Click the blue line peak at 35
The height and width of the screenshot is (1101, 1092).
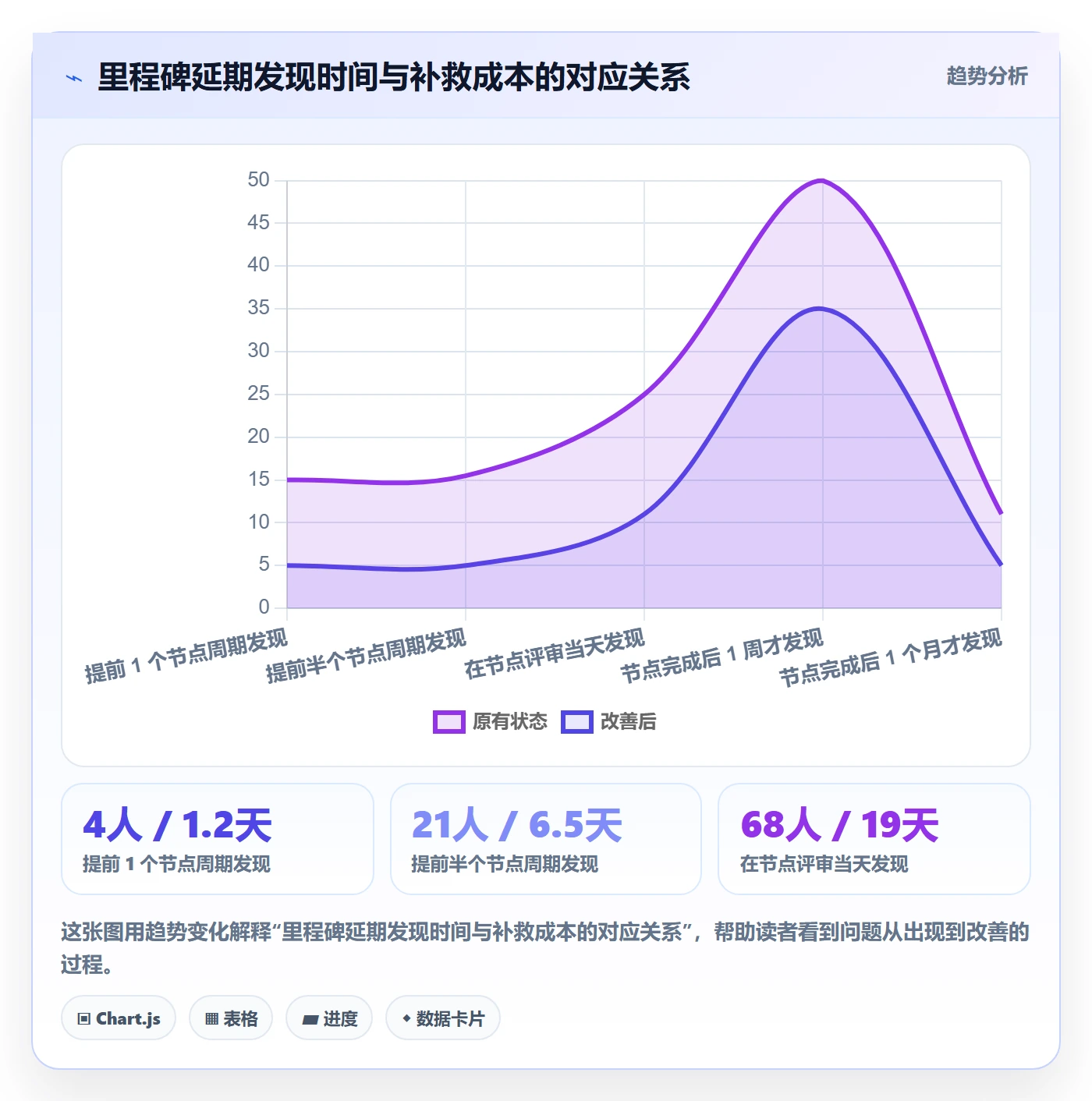point(820,309)
